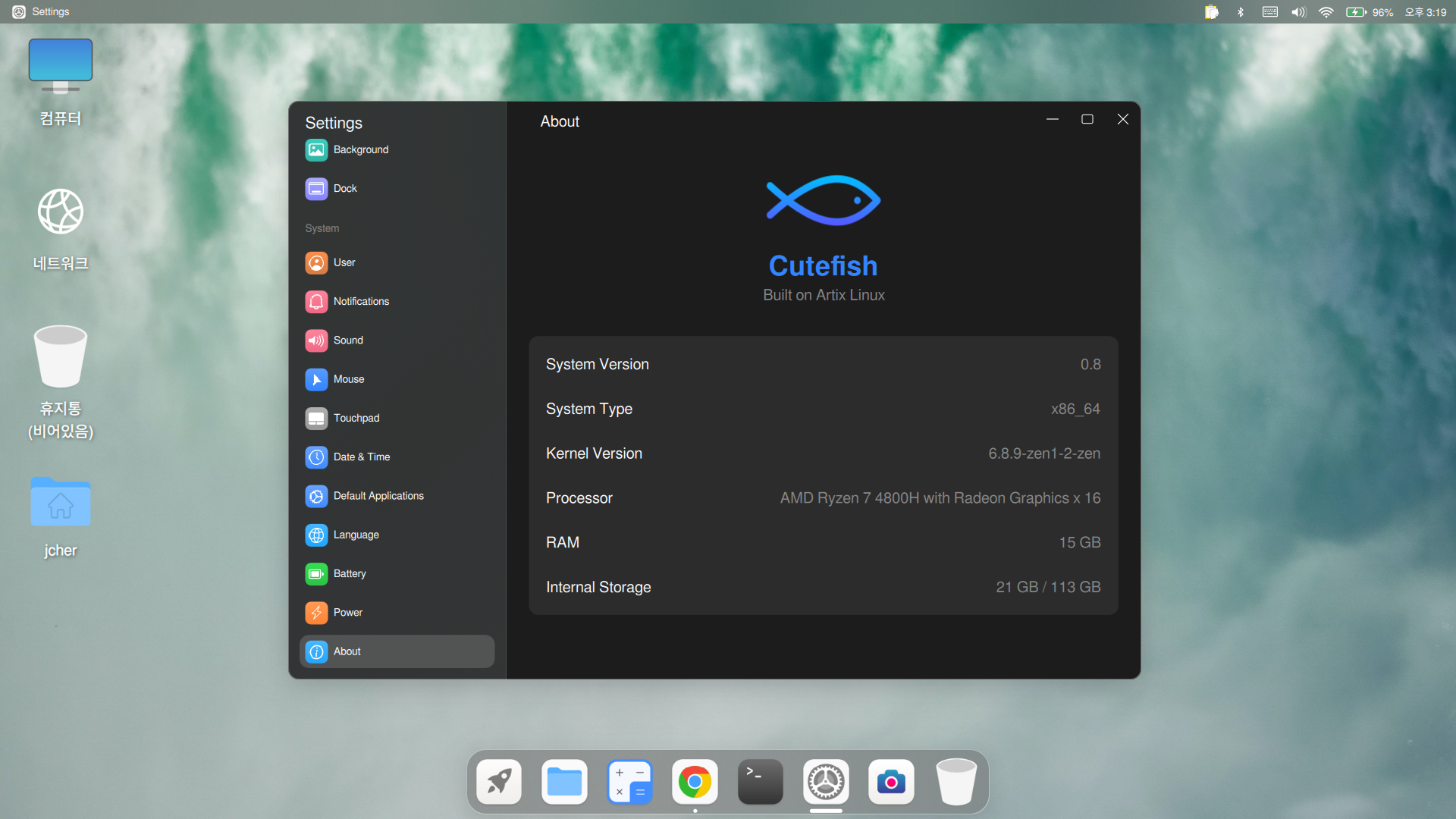
Task: Click the AMD Ryzen 7 4800H processor value
Action: 940,498
